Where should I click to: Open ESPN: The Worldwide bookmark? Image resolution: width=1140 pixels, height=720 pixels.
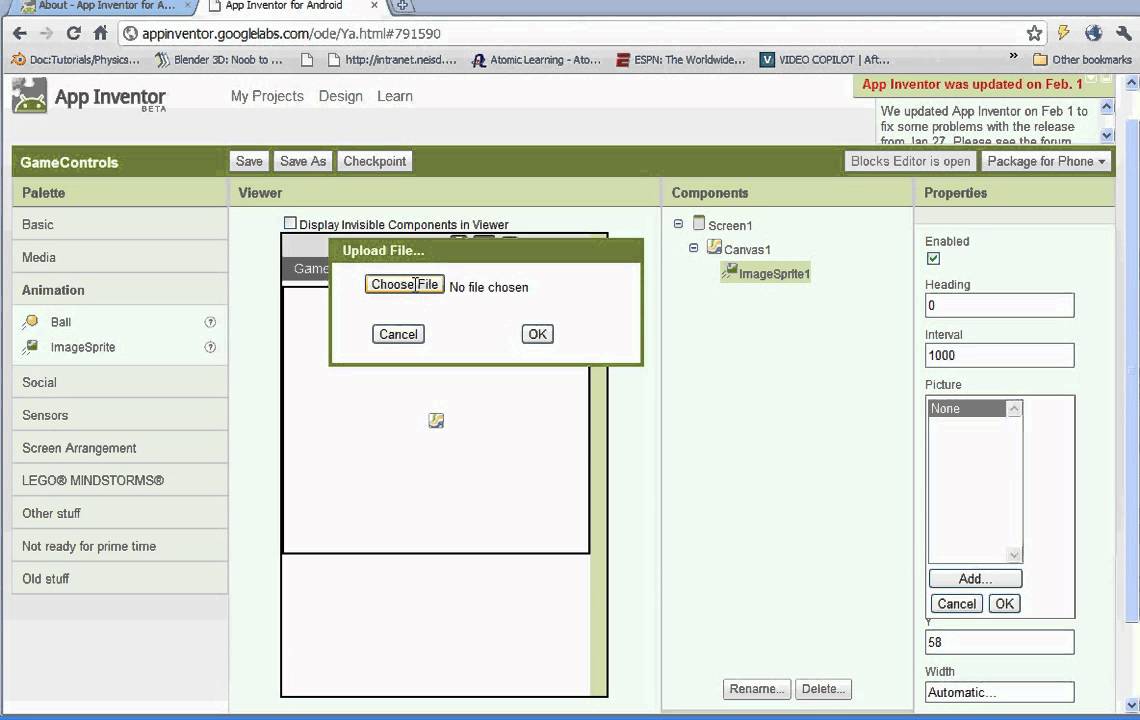pos(681,60)
